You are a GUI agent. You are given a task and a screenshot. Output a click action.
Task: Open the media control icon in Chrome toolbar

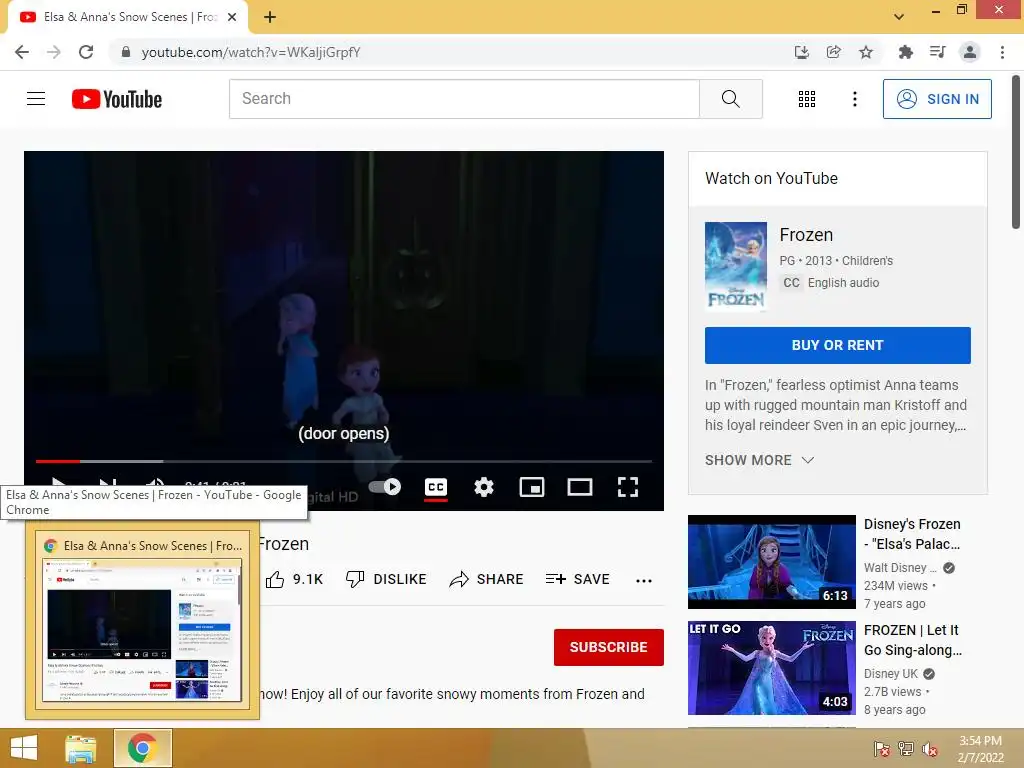point(937,52)
